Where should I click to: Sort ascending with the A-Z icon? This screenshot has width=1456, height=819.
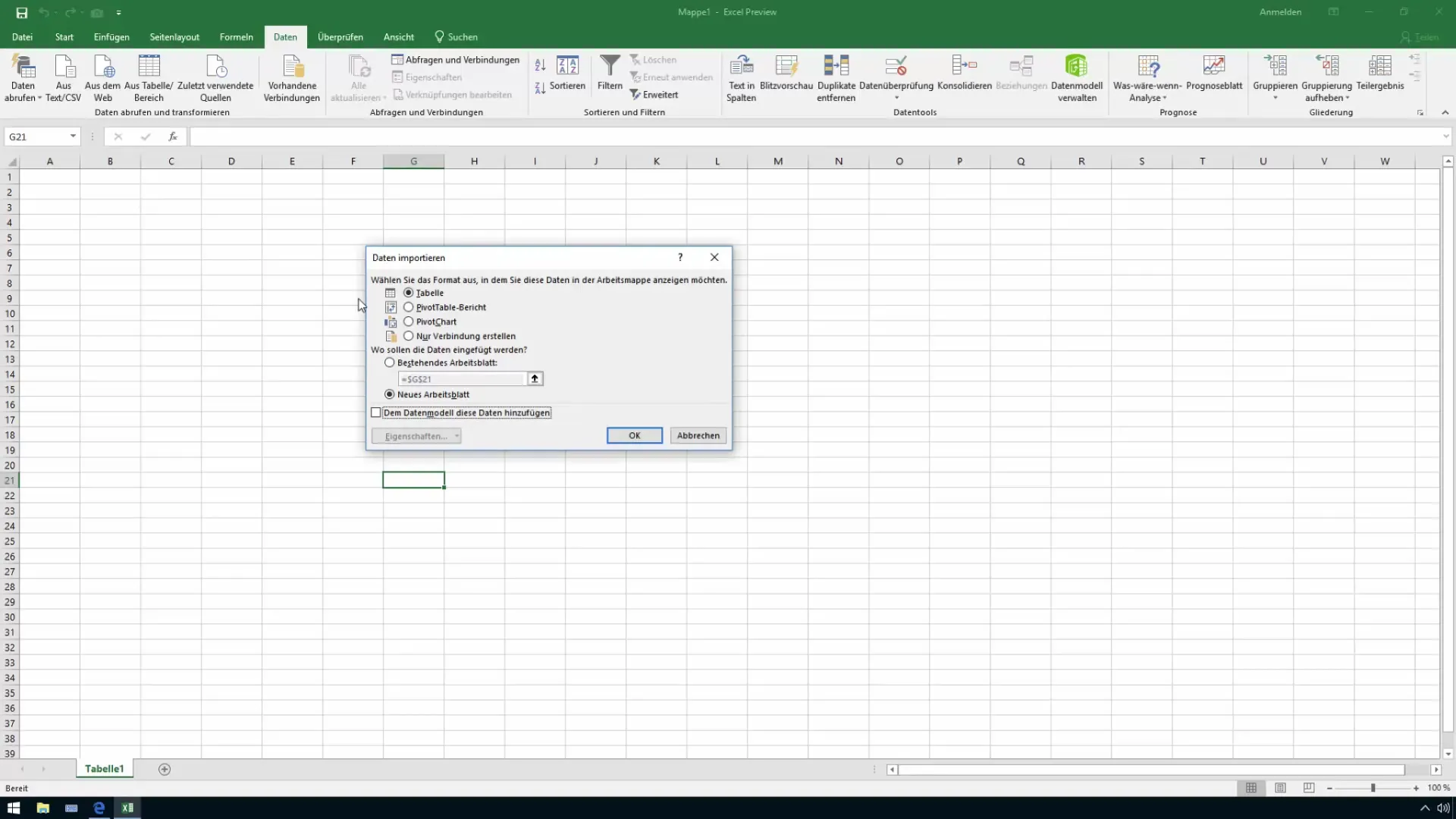[540, 65]
